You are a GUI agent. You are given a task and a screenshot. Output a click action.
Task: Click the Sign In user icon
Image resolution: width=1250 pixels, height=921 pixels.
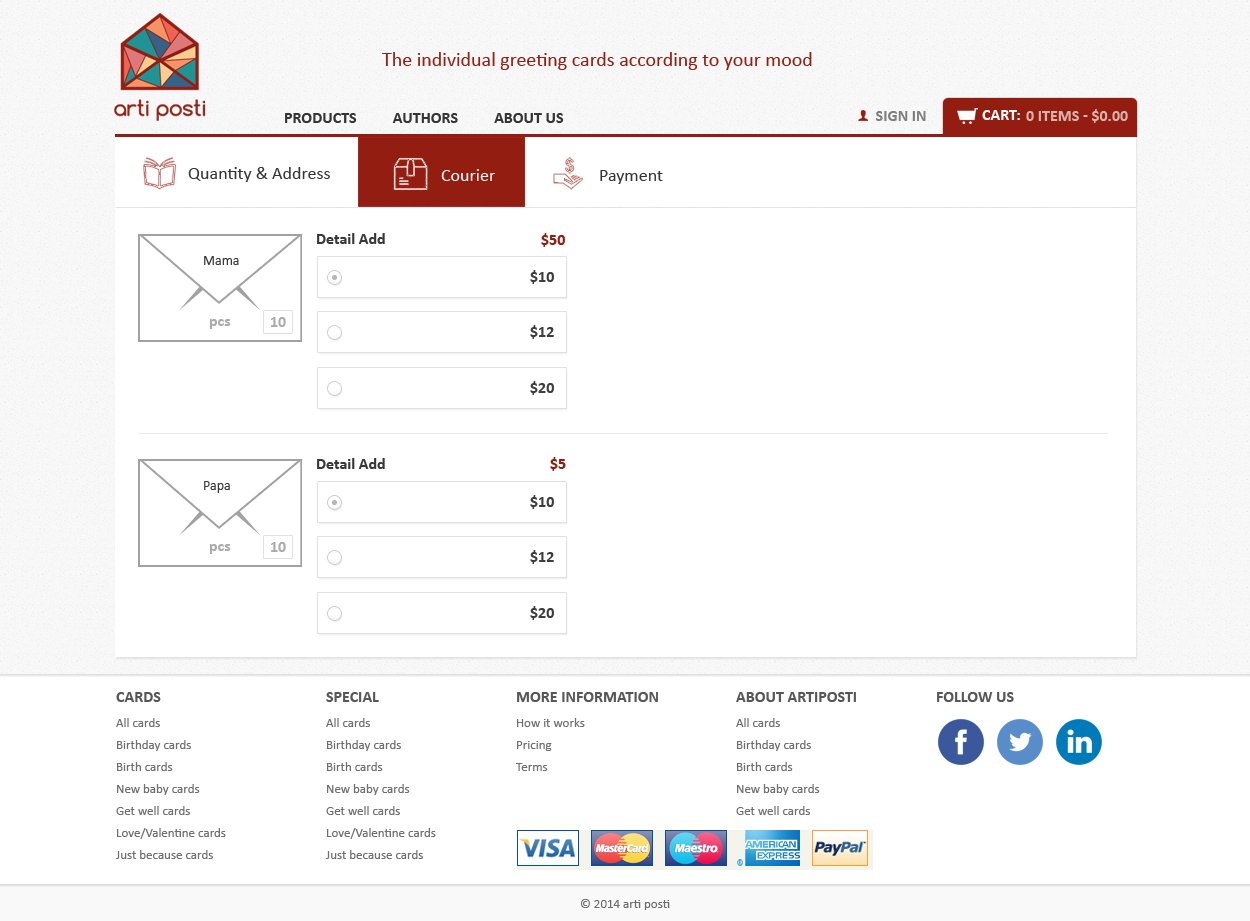pos(863,116)
